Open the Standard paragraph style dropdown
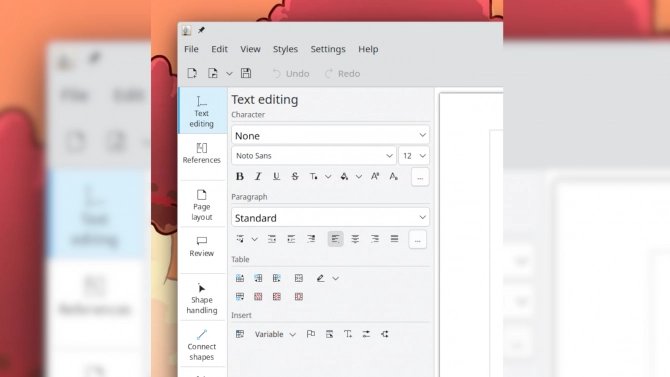This screenshot has width=670, height=377. click(x=330, y=218)
